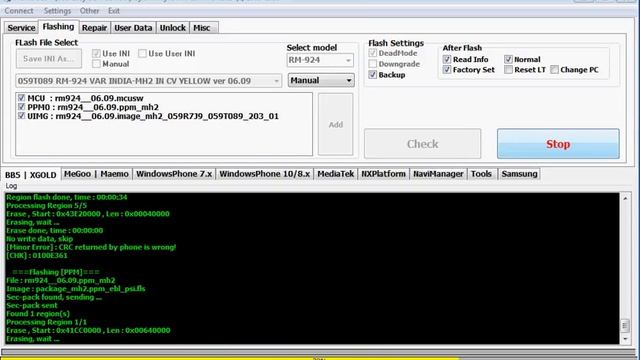Open the Settings menu

click(57, 11)
